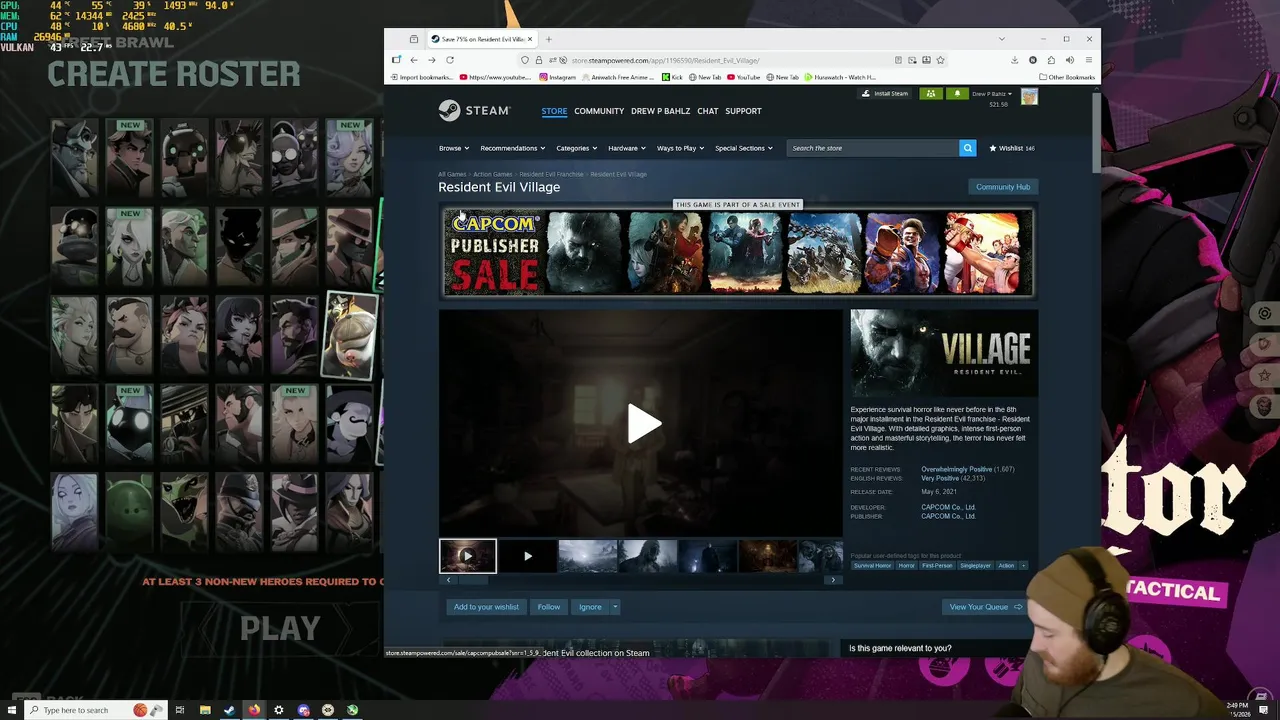The image size is (1280, 720).
Task: Open File Explorer from the taskbar
Action: (x=205, y=710)
